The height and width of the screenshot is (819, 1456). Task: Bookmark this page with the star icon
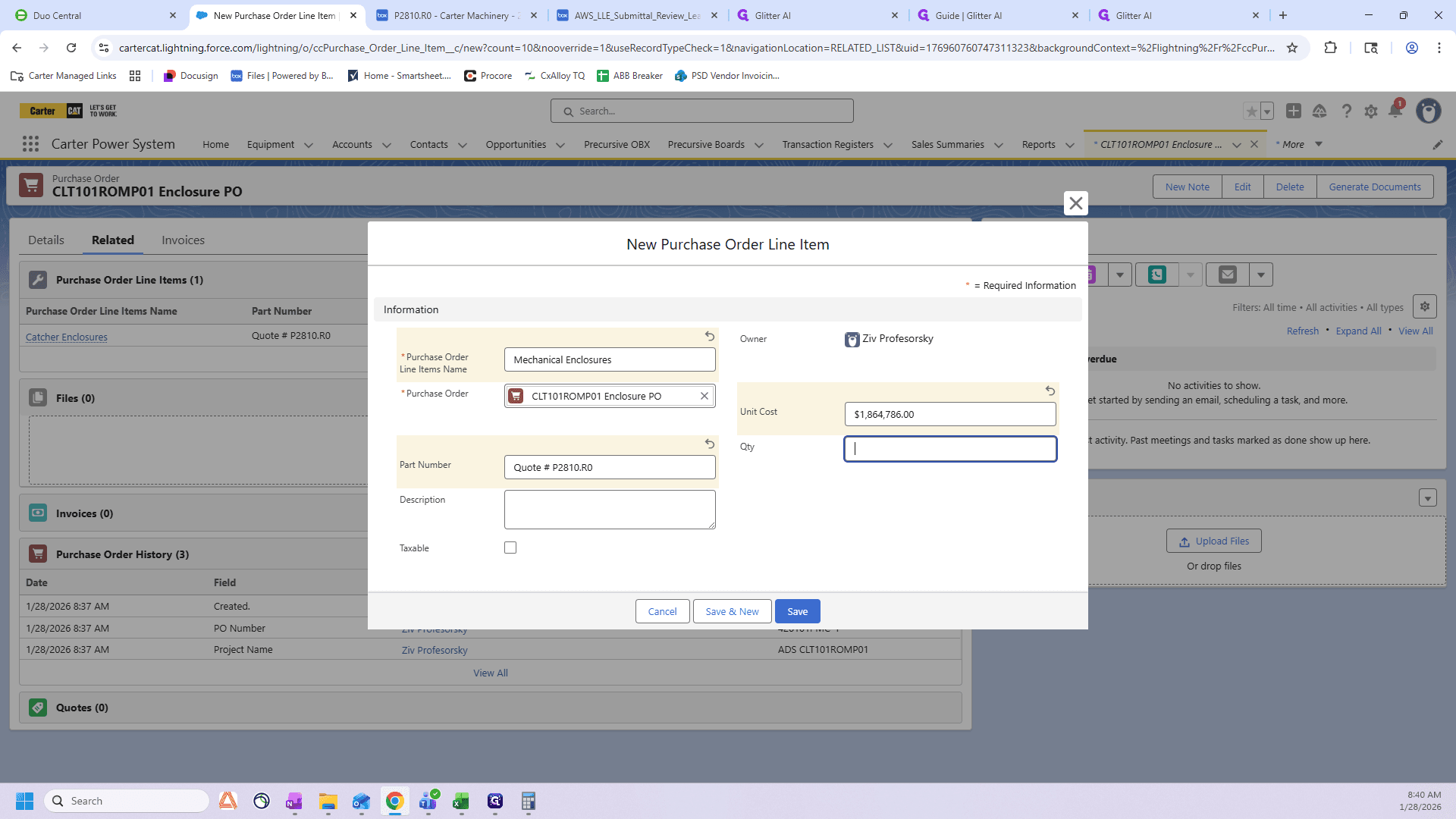coord(1292,48)
